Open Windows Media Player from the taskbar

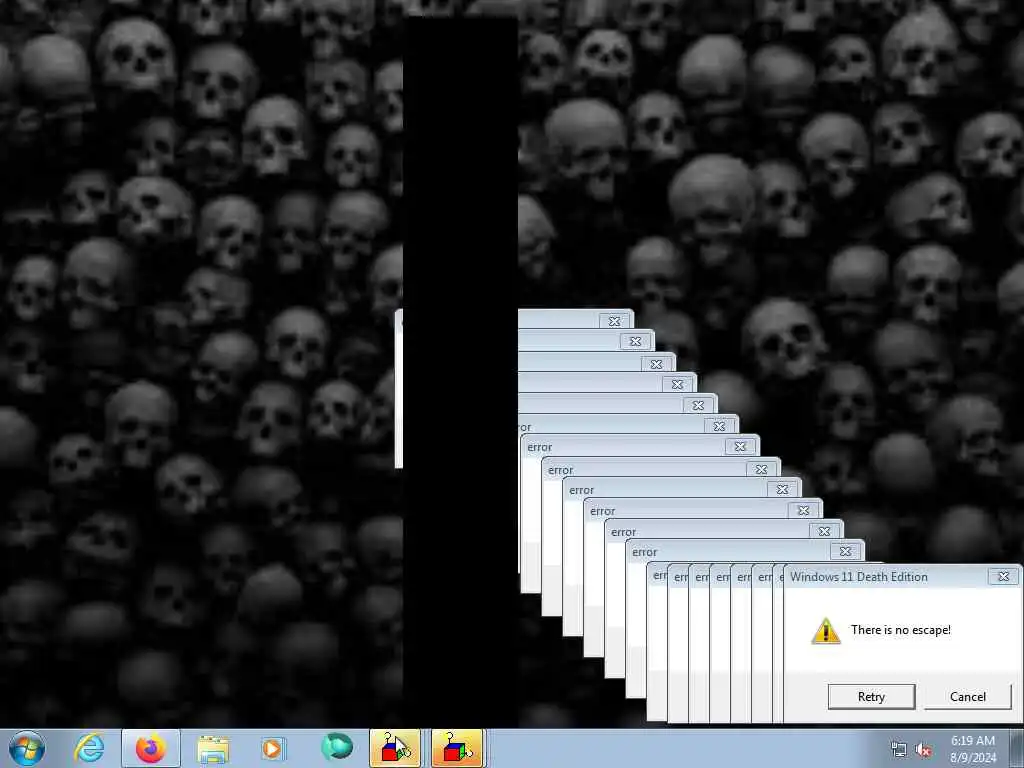(272, 748)
